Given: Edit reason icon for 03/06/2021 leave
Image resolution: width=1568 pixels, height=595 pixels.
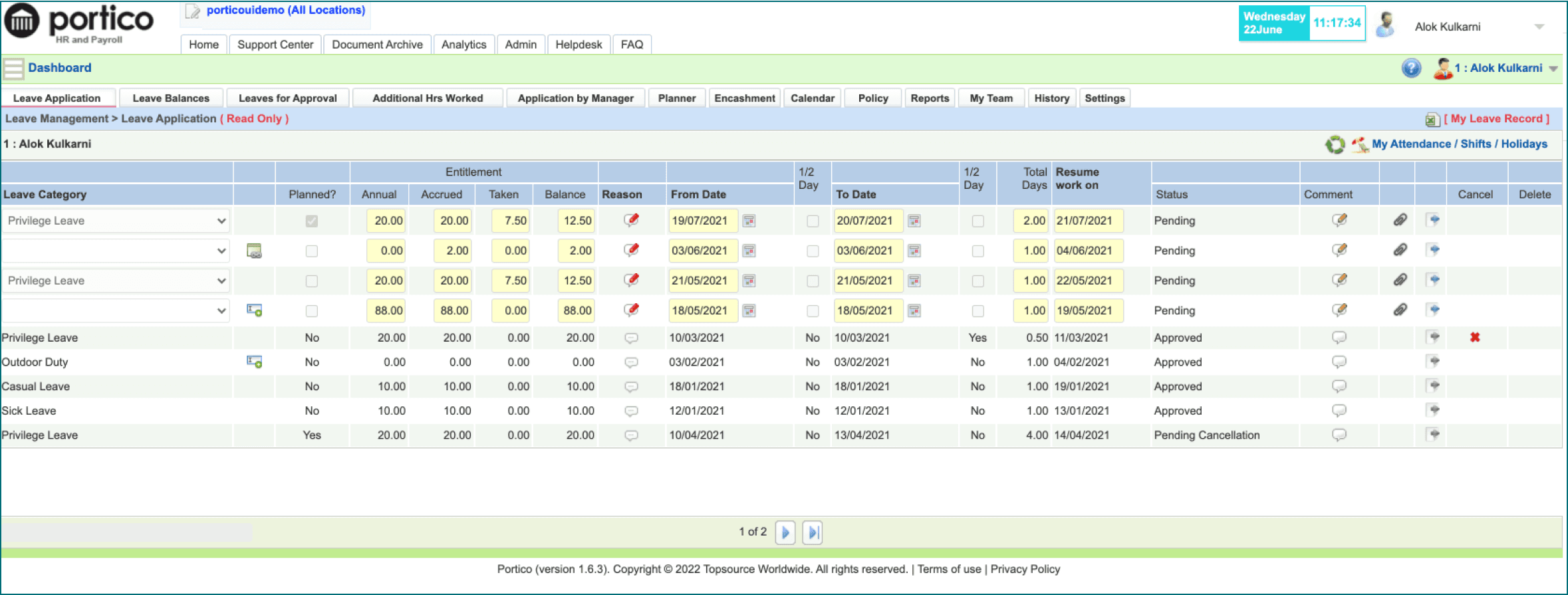Looking at the screenshot, I should (x=631, y=250).
